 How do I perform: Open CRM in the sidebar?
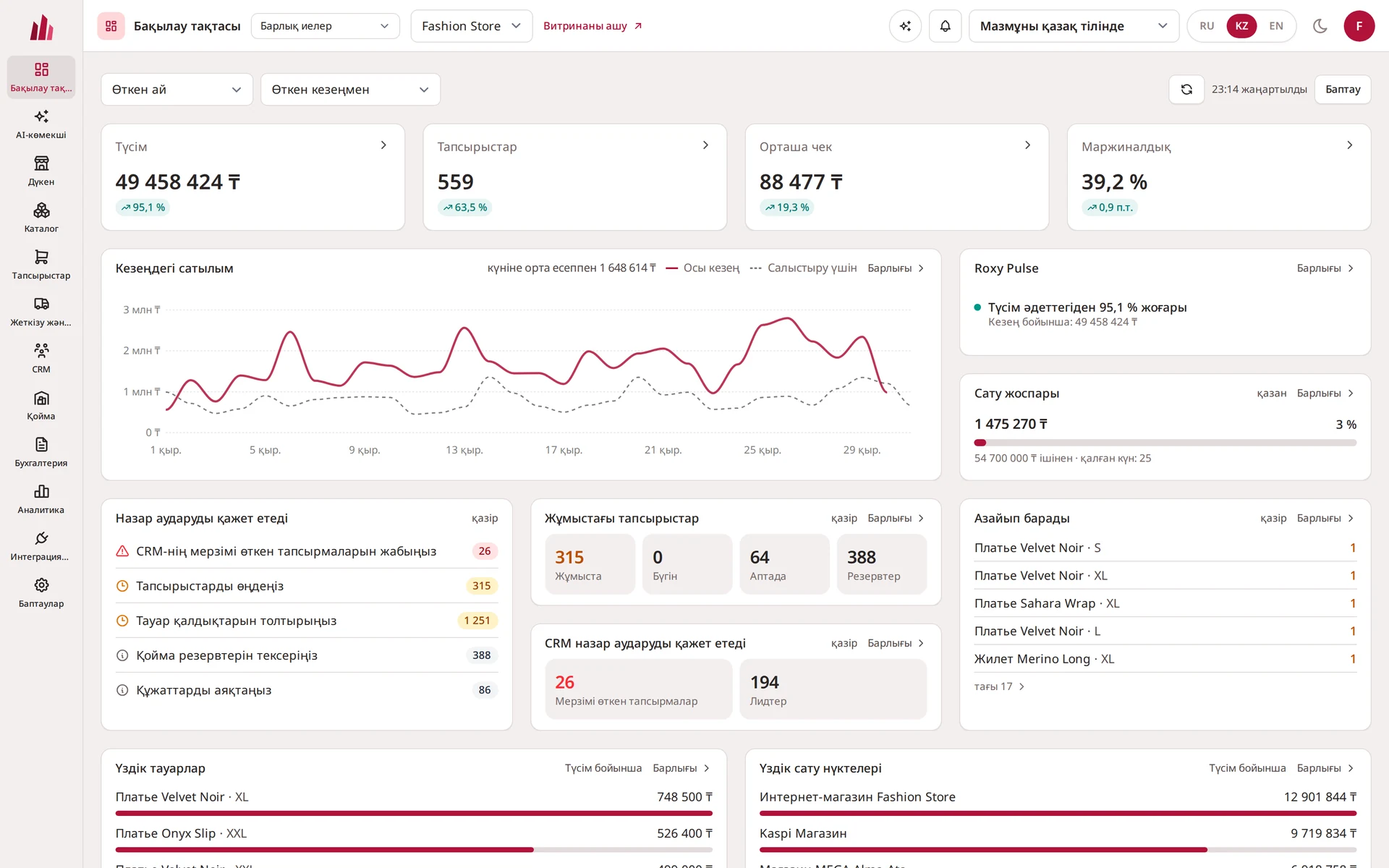click(x=41, y=359)
